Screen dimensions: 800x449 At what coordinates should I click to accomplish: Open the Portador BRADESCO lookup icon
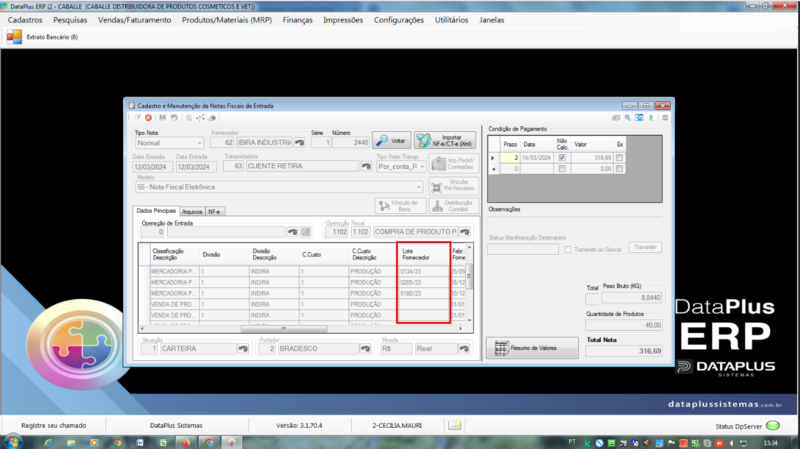(x=365, y=348)
